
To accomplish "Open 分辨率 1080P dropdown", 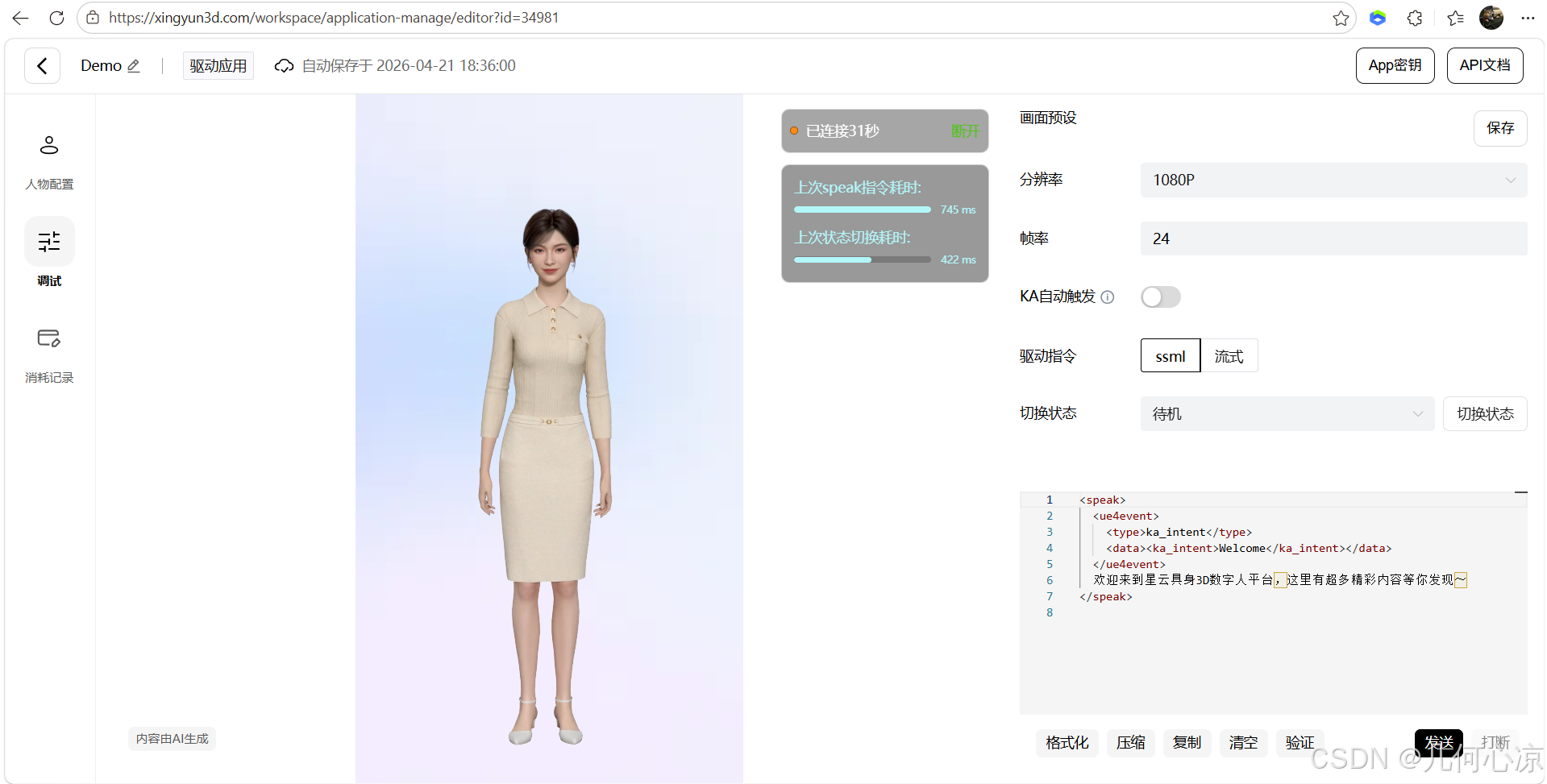I will (x=1333, y=180).
